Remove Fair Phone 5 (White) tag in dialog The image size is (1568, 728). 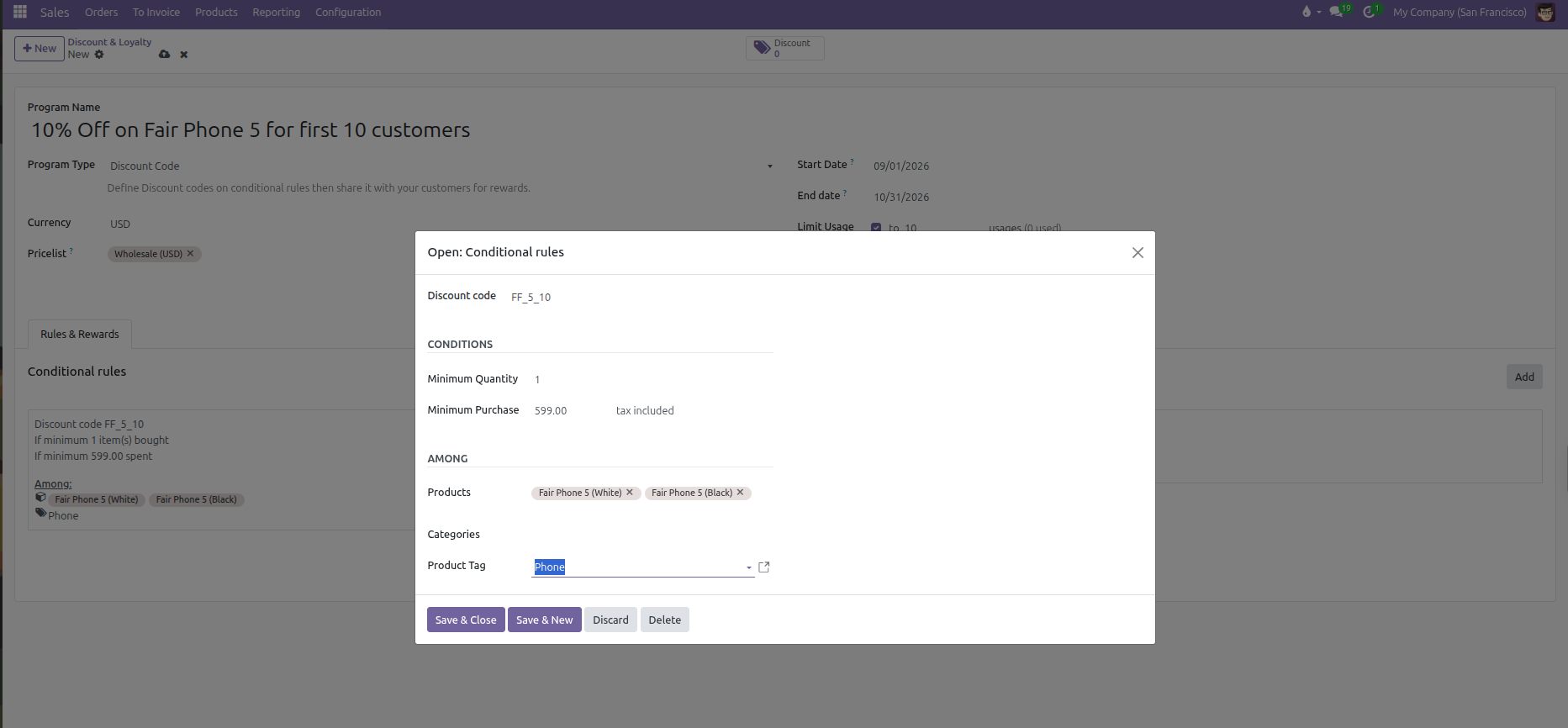click(x=630, y=493)
